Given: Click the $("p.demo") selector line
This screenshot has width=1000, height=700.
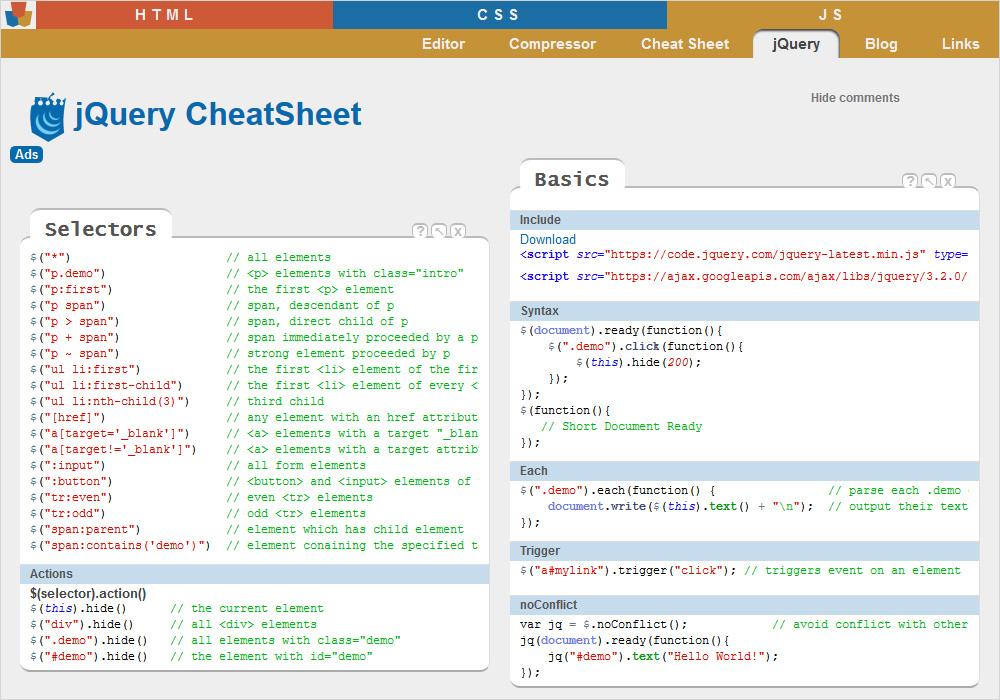Looking at the screenshot, I should coord(247,273).
